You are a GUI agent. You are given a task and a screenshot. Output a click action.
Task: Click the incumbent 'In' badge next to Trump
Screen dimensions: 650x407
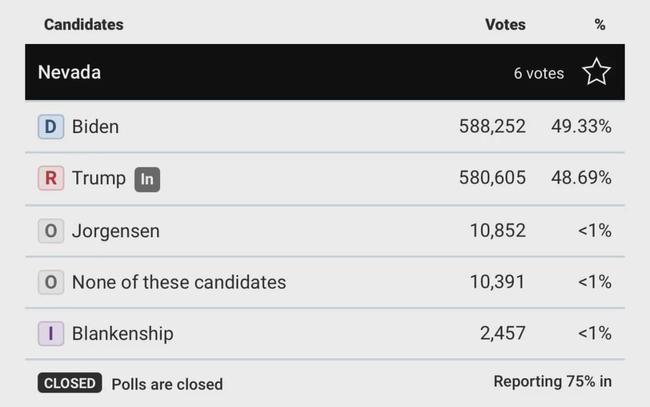click(x=147, y=179)
